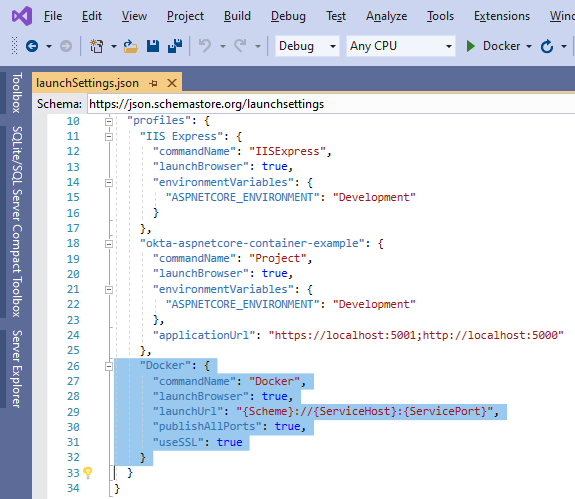This screenshot has width=575, height=499.
Task: Click the applicationUrl value on line 24
Action: pyautogui.click(x=416, y=335)
